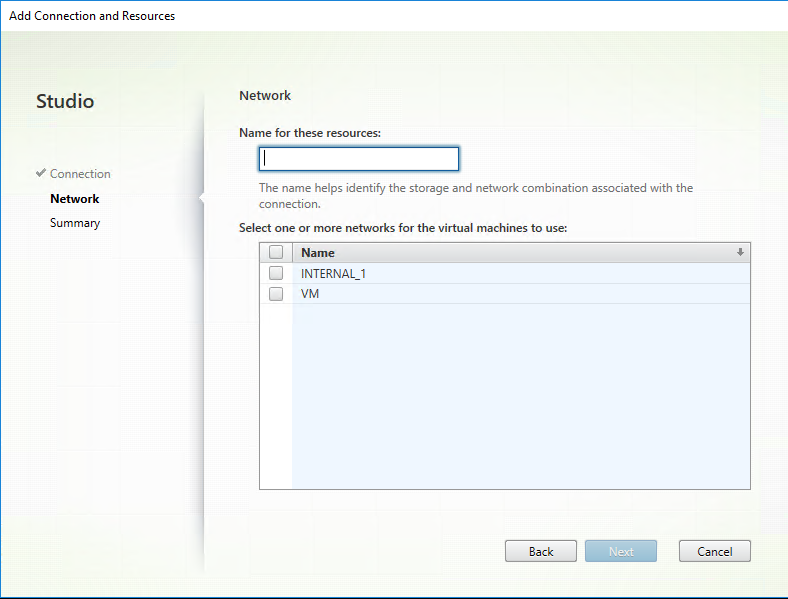
Task: Click the sort arrow in Name column
Action: pyautogui.click(x=740, y=253)
